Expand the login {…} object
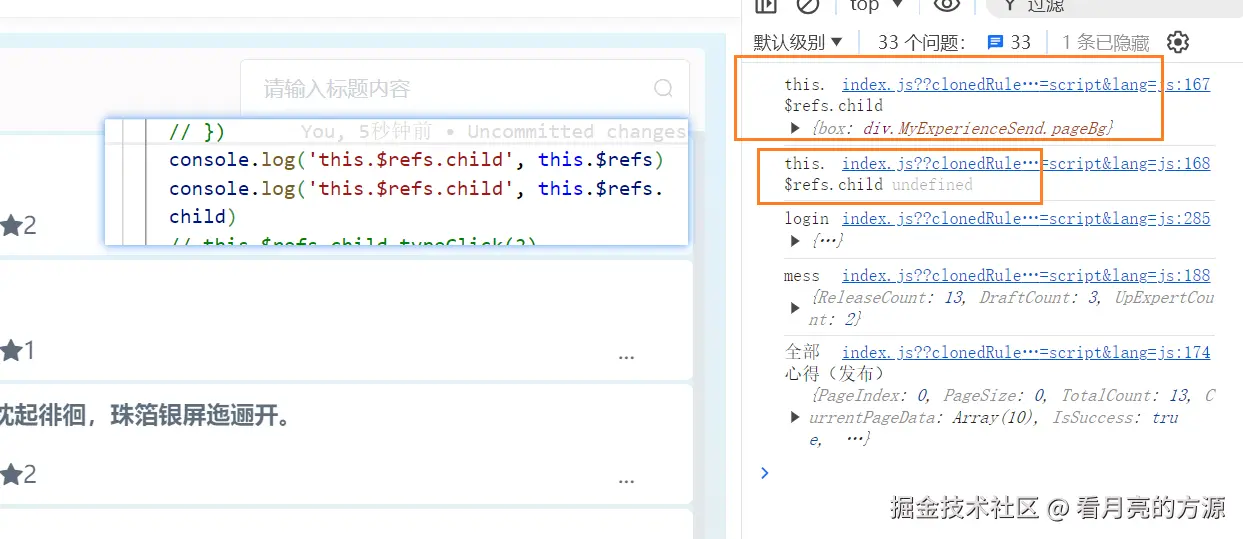Screen dimensions: 1243x539 795,240
